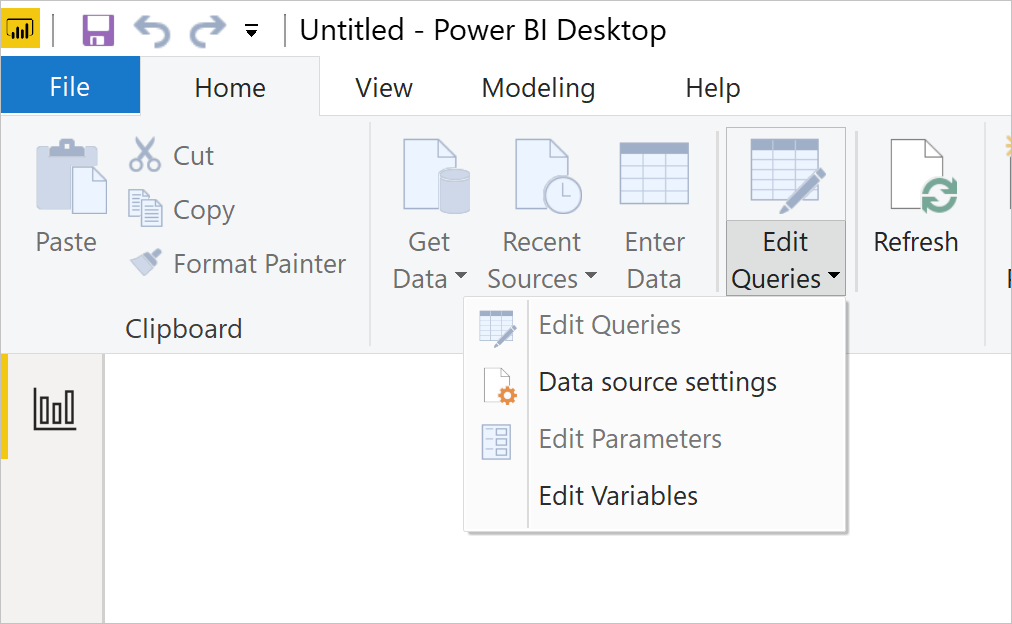Undo the last action
1012x624 pixels.
pyautogui.click(x=152, y=31)
